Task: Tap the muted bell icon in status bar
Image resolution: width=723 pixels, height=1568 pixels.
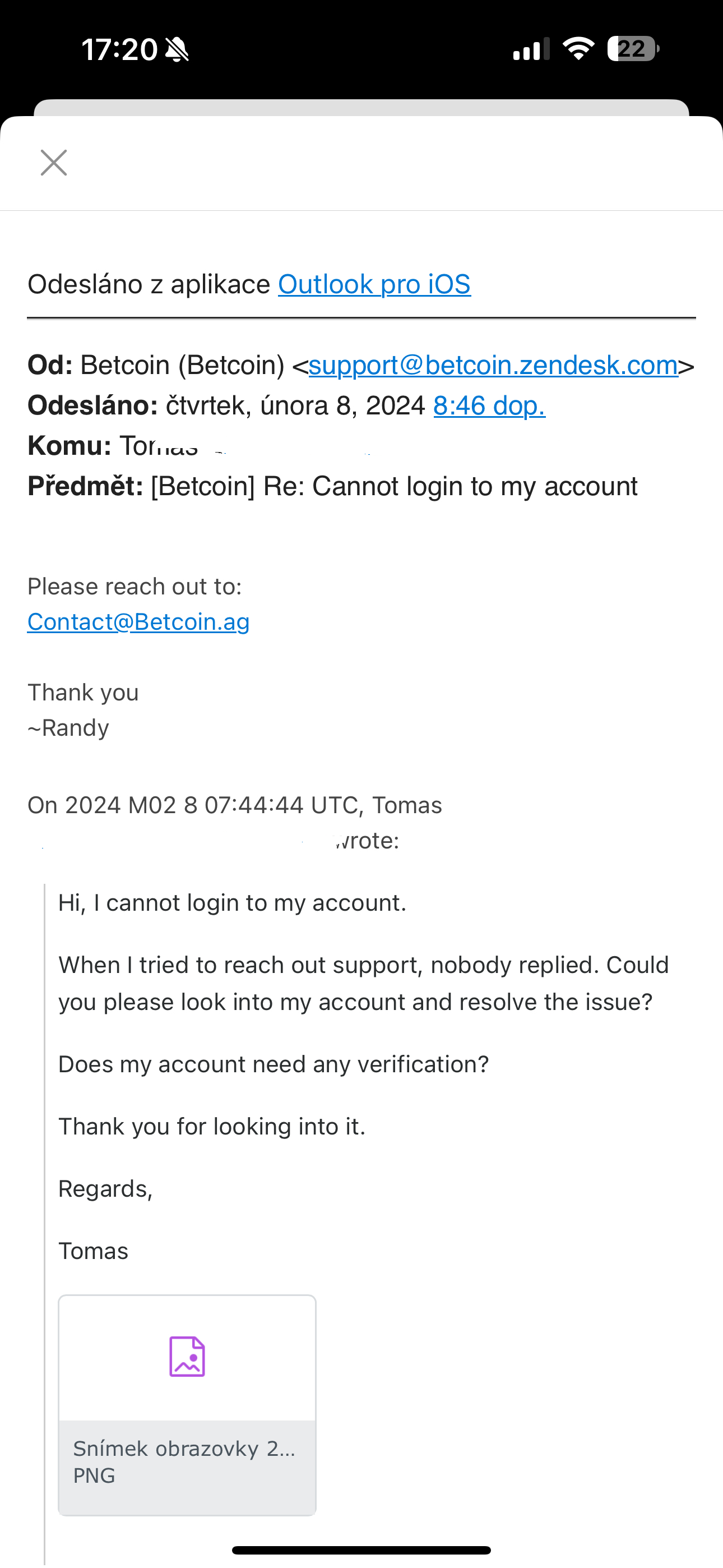Action: [177, 49]
